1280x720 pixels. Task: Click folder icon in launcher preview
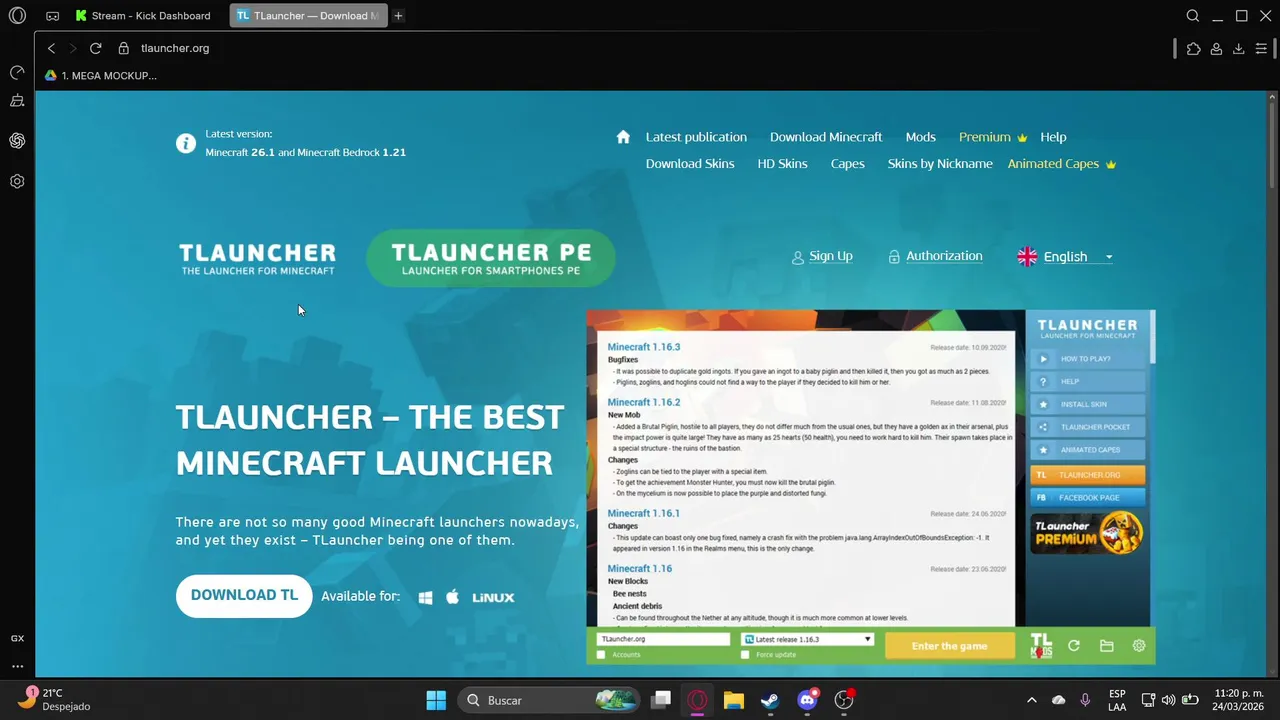click(x=1106, y=646)
